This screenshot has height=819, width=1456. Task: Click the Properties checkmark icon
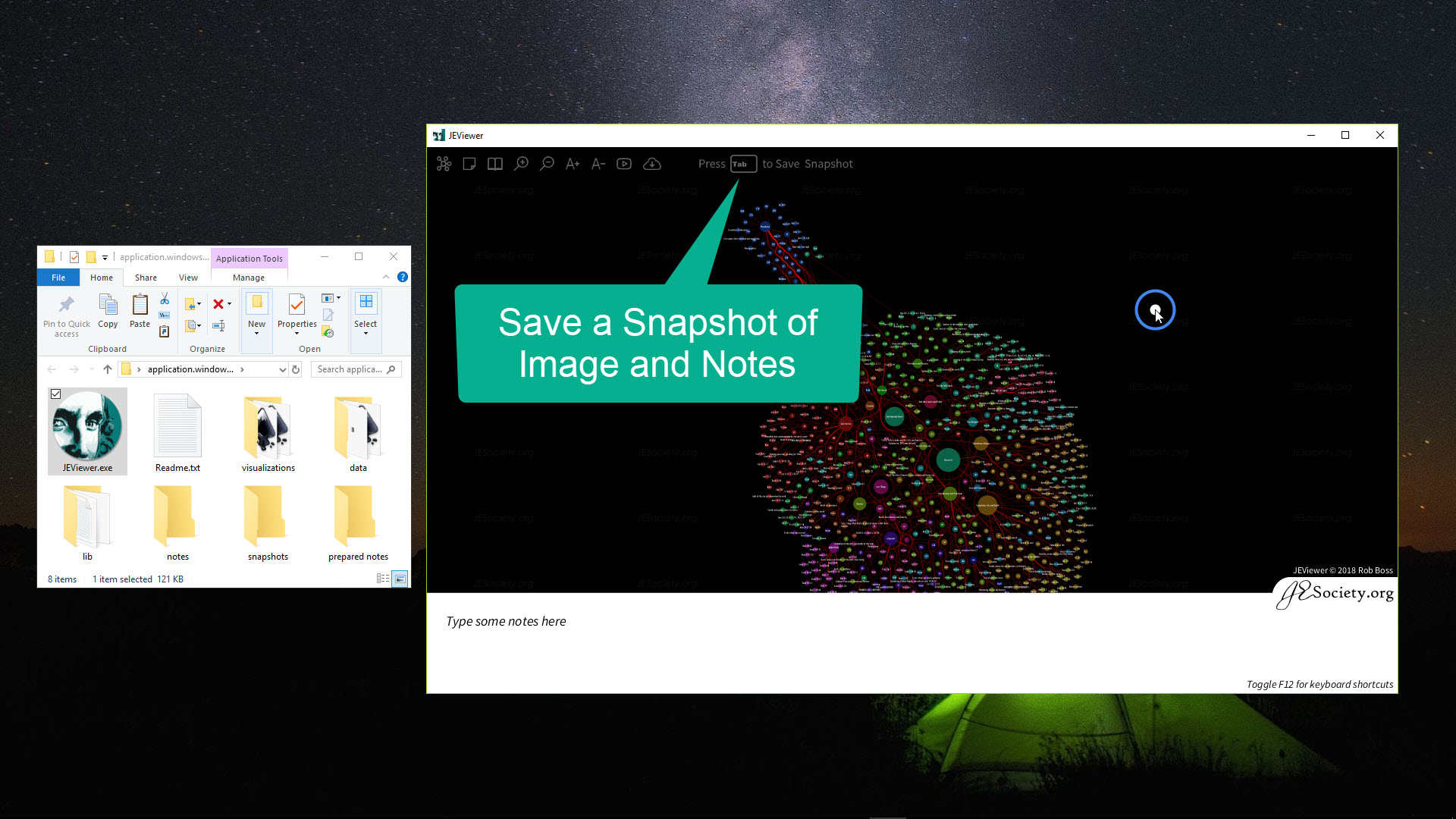[297, 305]
